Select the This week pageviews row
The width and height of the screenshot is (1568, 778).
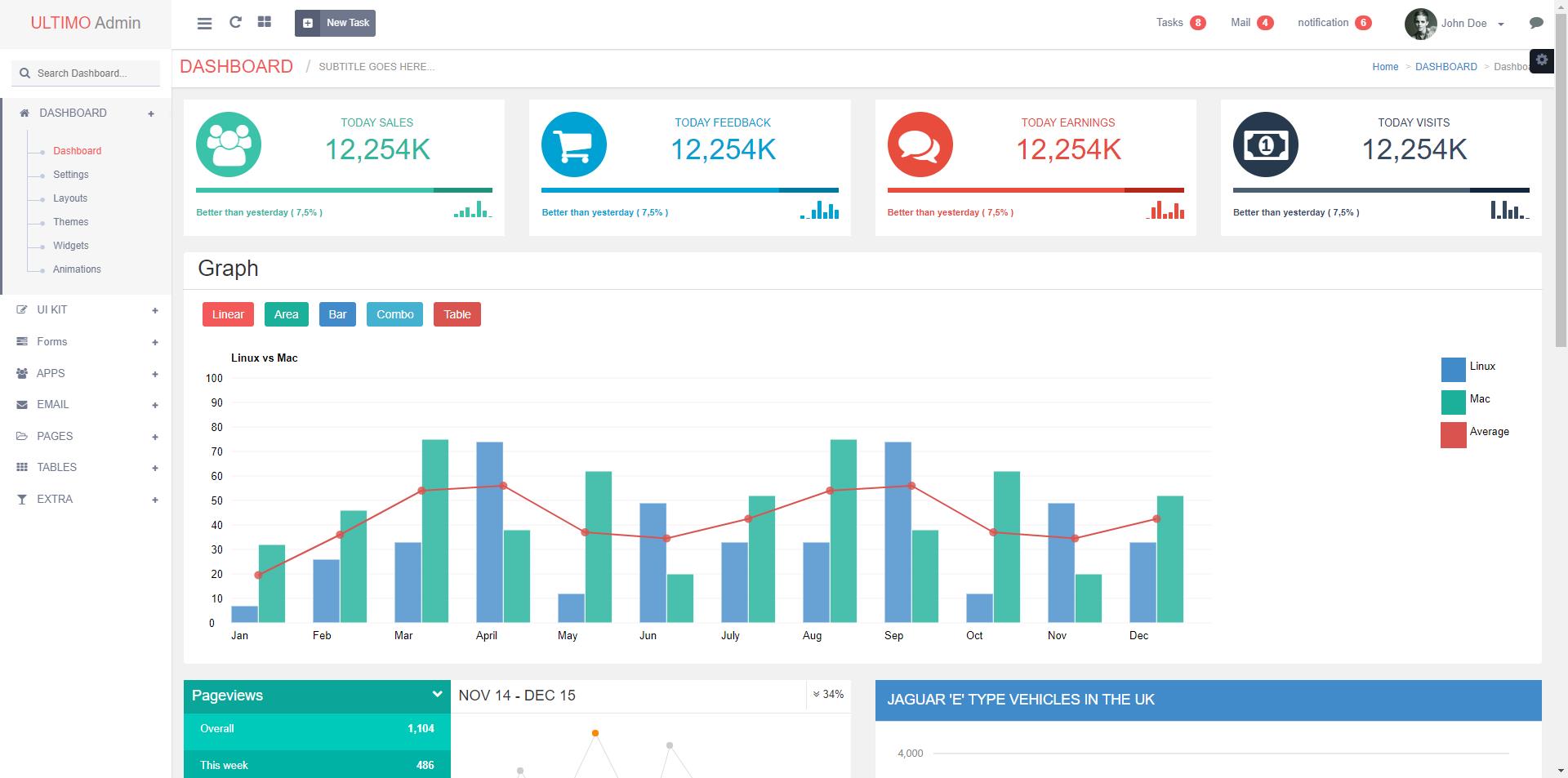tap(317, 765)
